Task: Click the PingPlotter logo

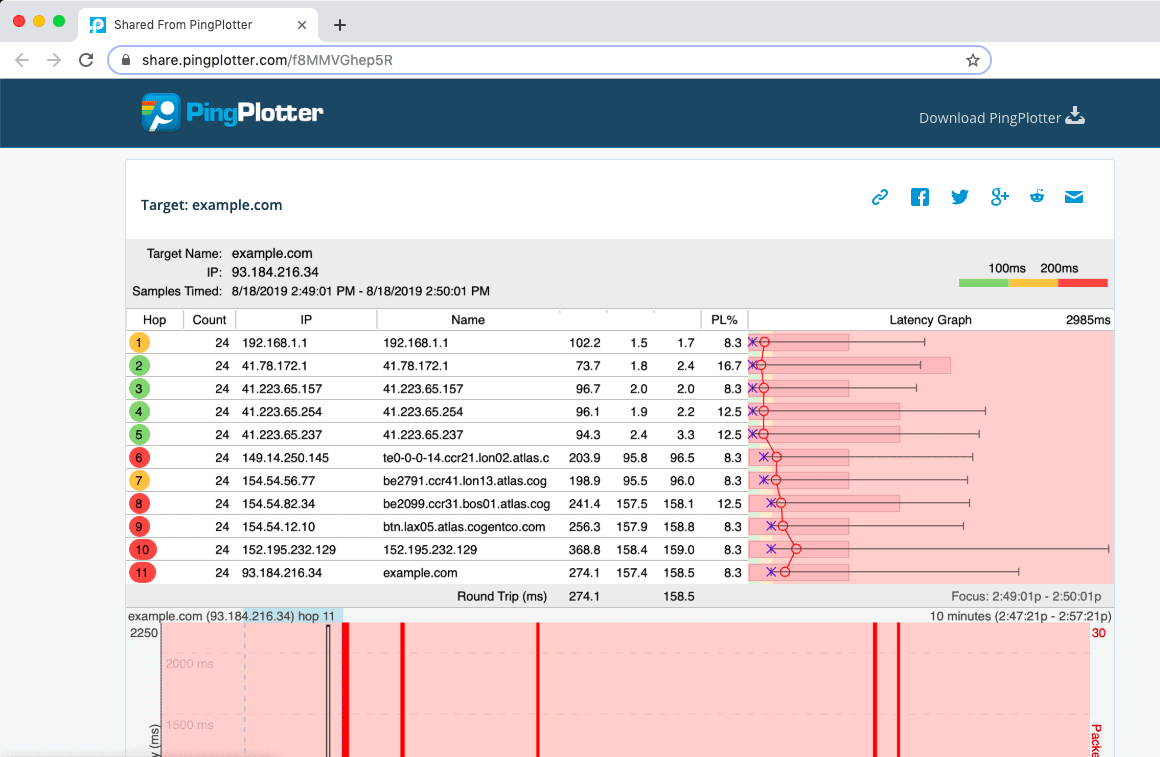Action: pos(232,113)
